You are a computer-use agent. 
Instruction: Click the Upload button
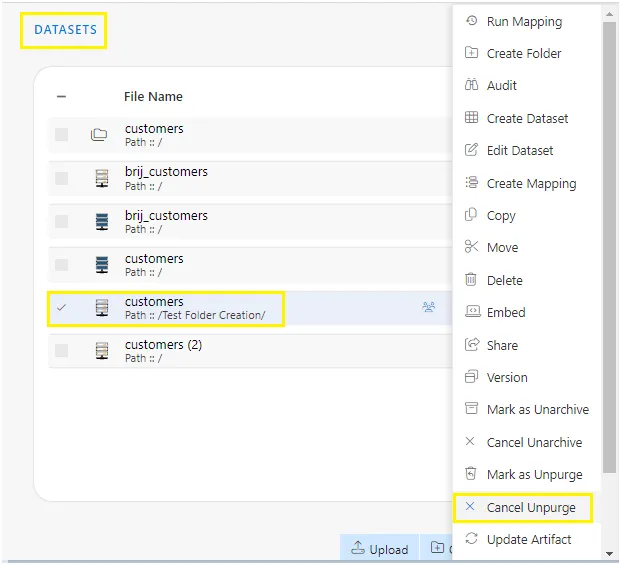tap(379, 548)
